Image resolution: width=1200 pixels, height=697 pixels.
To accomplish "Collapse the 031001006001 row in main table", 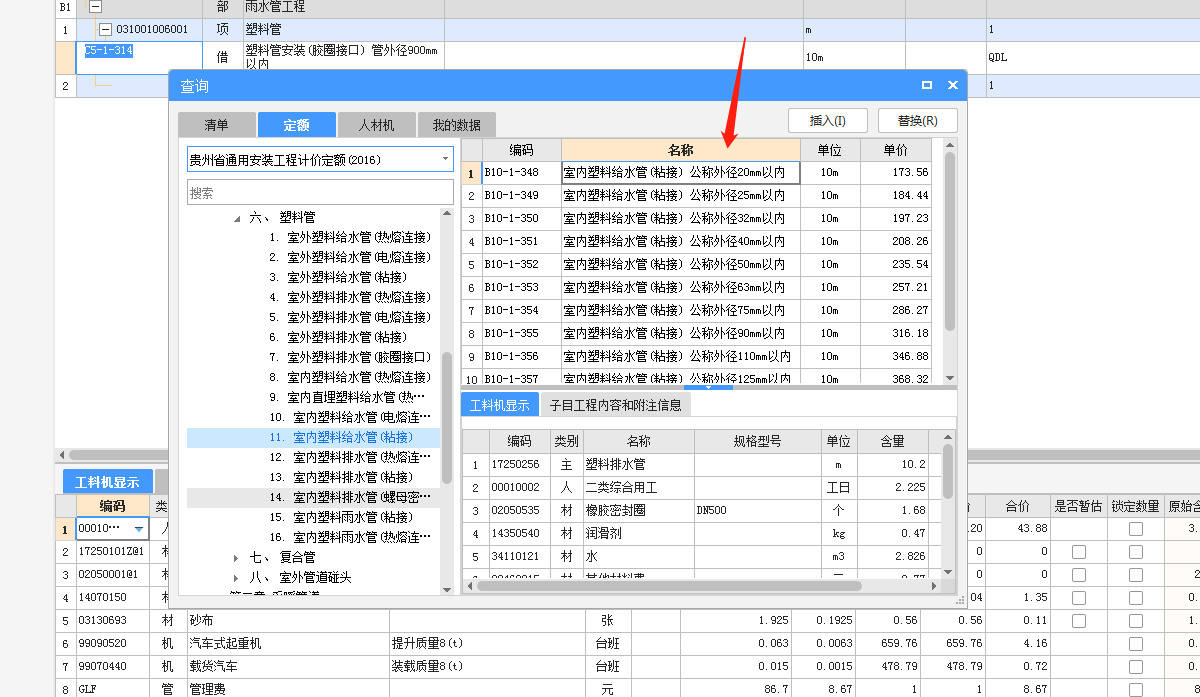I will 105,30.
